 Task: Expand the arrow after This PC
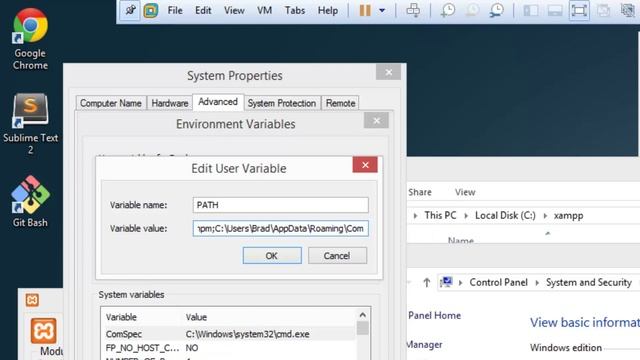466,216
